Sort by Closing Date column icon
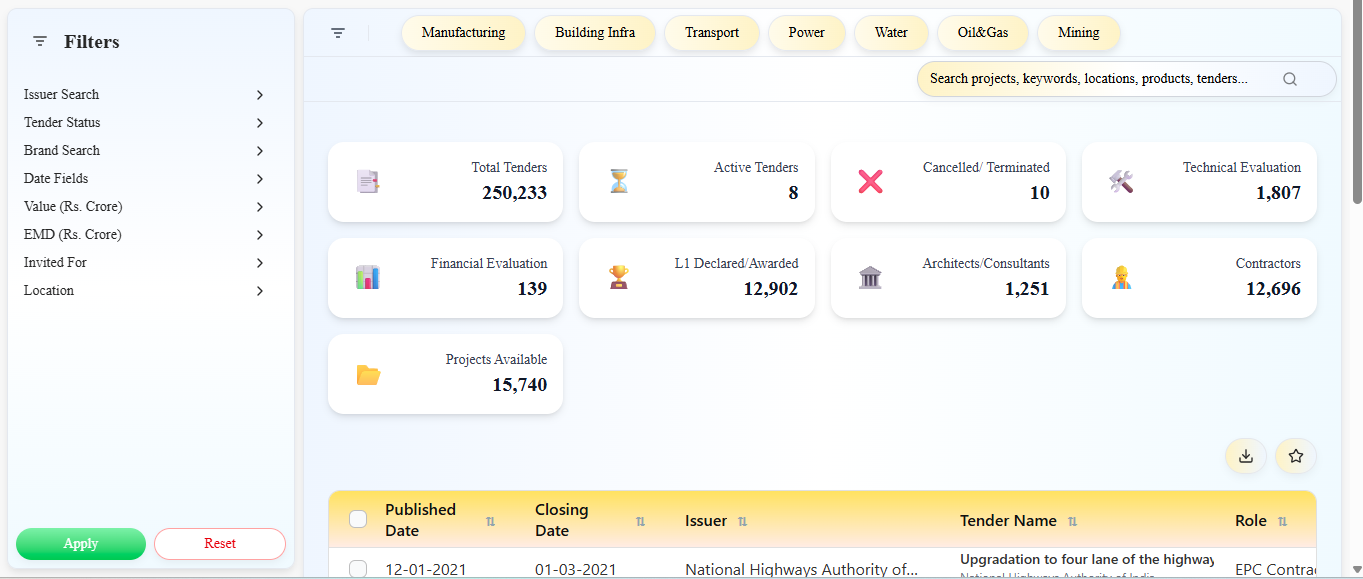This screenshot has height=579, width=1363. tap(640, 521)
